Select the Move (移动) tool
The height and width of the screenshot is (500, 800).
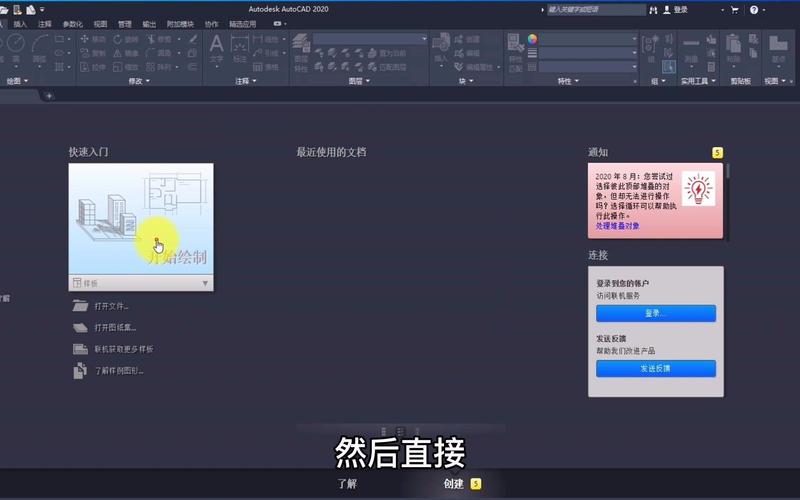(92, 39)
